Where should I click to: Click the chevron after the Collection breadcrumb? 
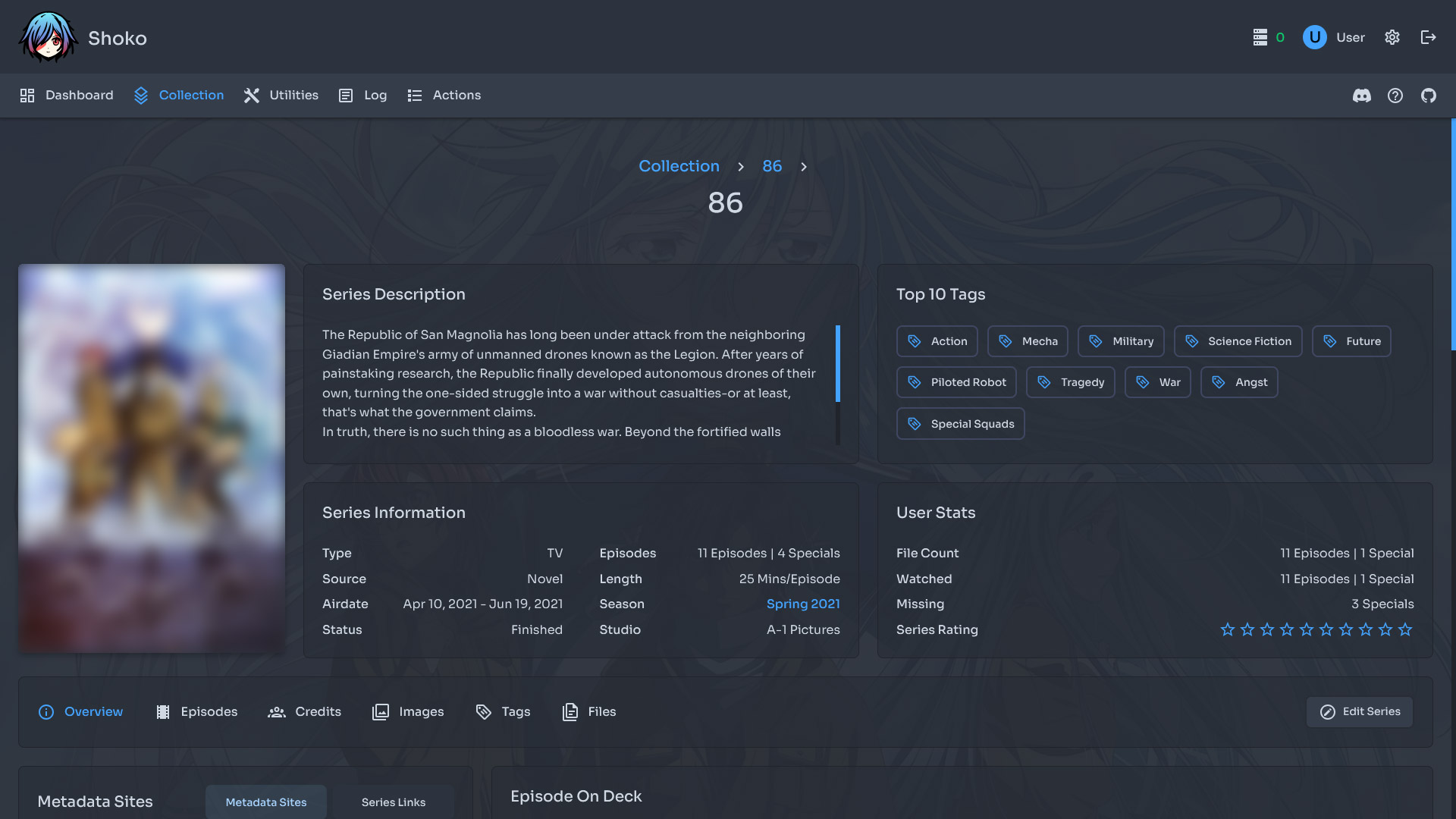coord(741,167)
